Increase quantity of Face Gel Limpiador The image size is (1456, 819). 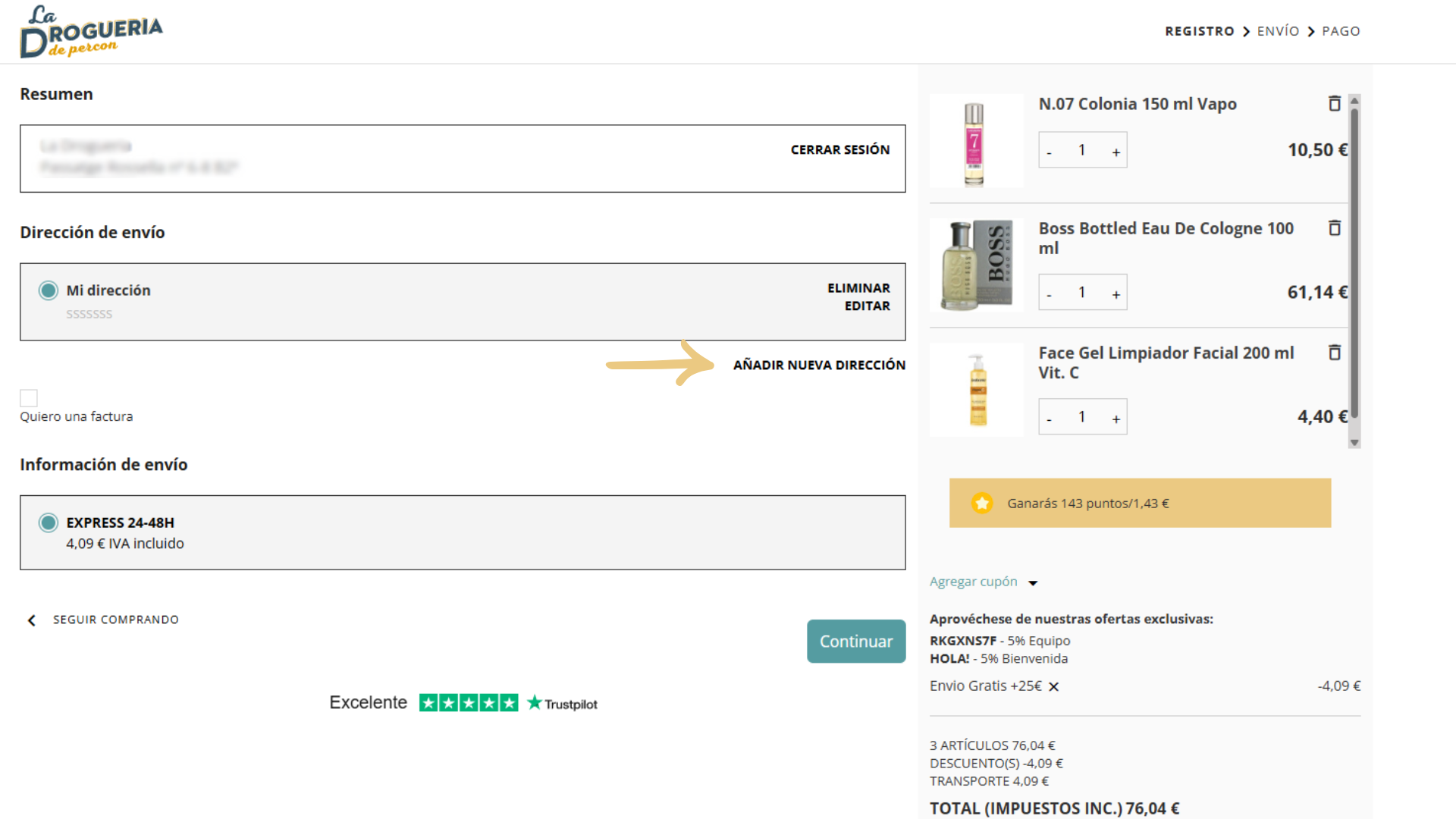coord(1116,419)
